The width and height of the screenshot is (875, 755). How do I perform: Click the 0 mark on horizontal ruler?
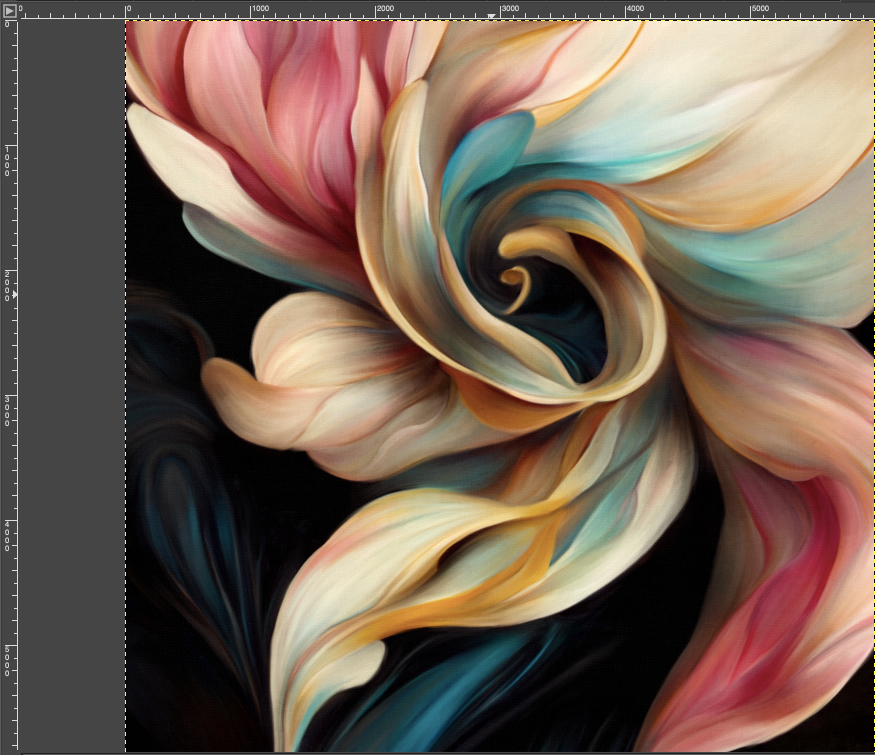[x=127, y=10]
